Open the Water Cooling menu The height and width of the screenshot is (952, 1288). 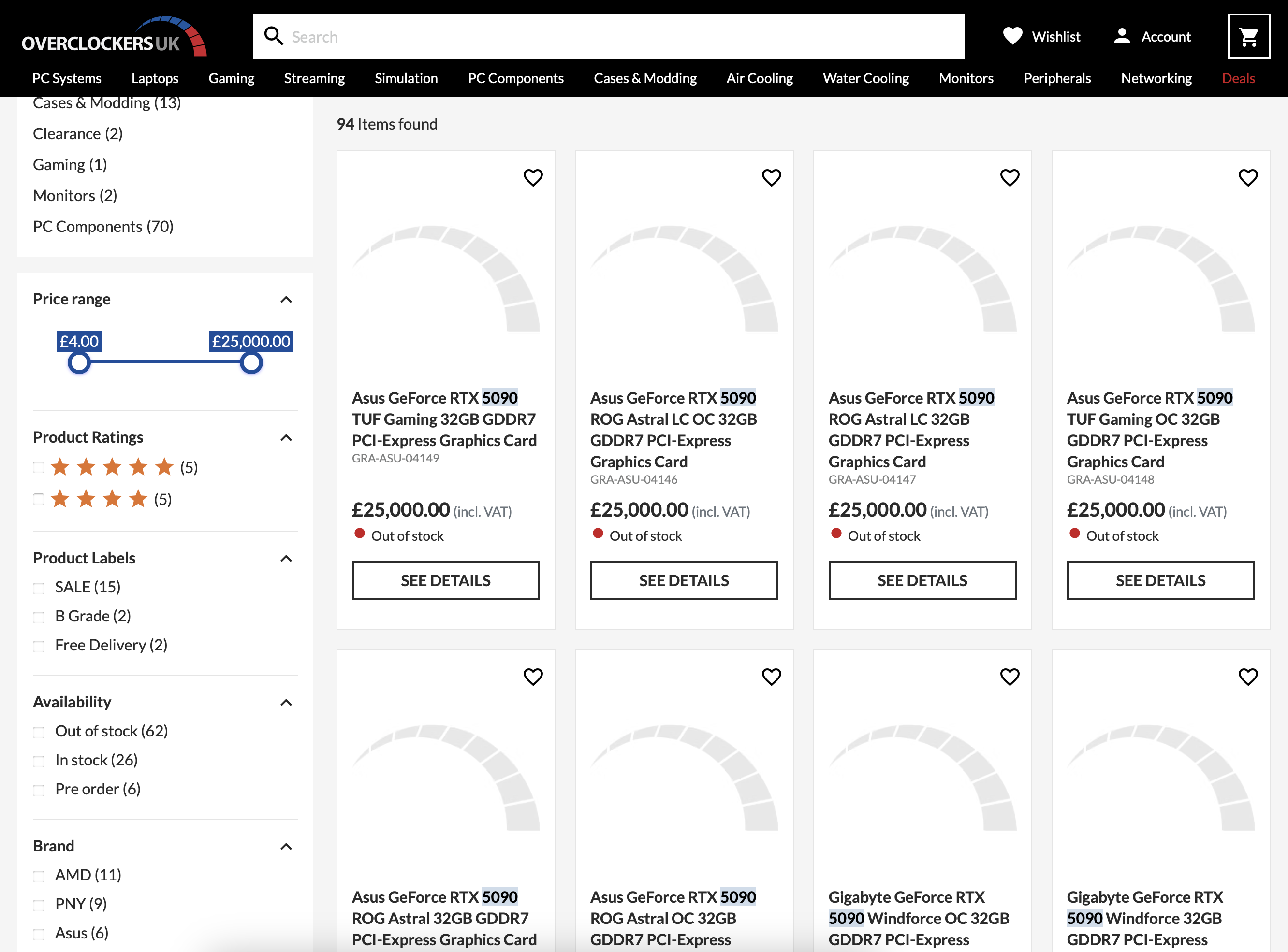(865, 78)
